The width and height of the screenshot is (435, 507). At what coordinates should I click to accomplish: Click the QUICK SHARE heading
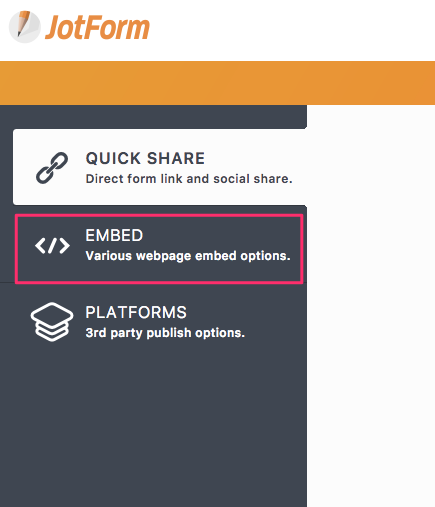[x=145, y=158]
